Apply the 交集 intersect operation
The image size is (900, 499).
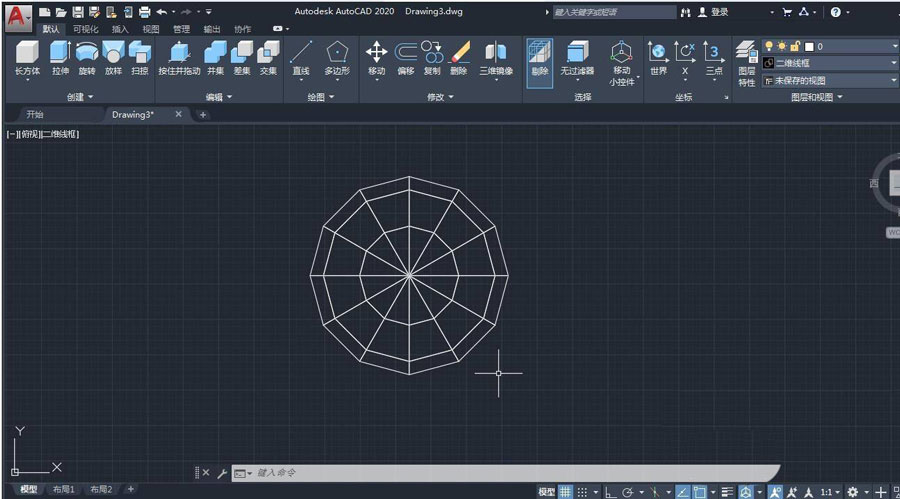click(x=268, y=59)
